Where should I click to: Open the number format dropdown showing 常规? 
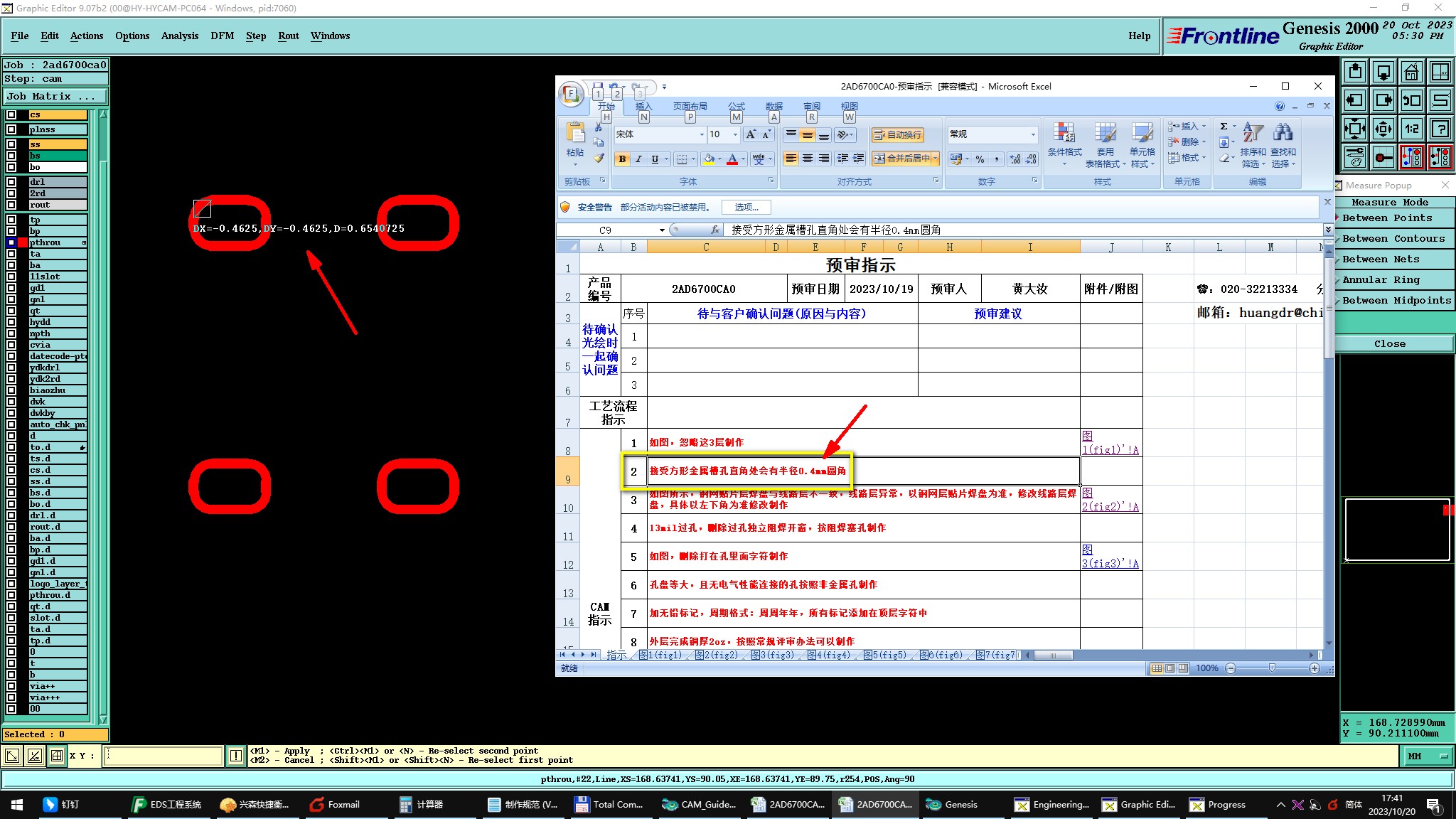tap(1032, 134)
